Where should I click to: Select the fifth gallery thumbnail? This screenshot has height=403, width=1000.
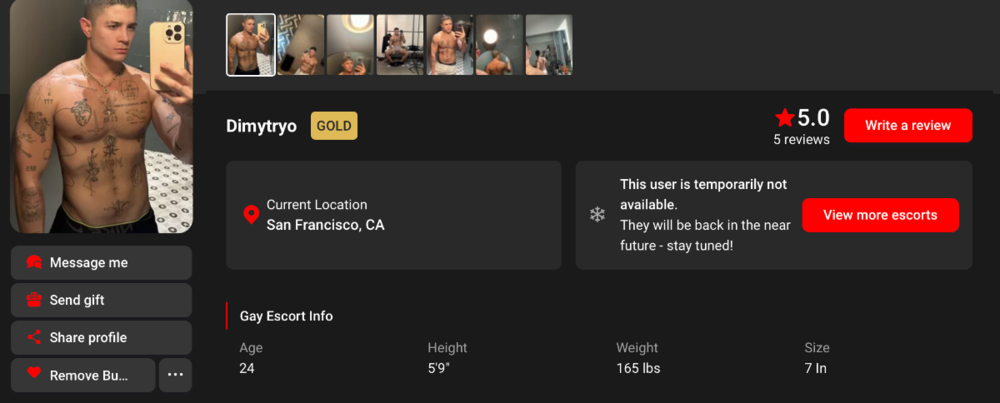(449, 45)
